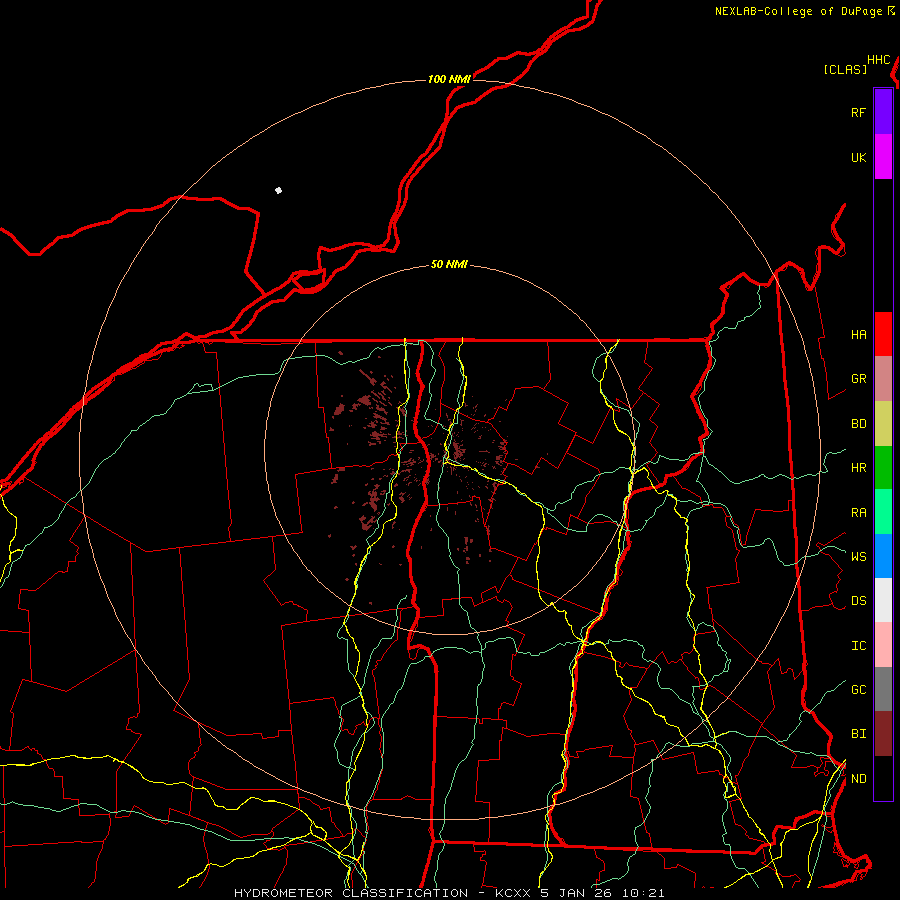Click the WS legend label
The image size is (900, 900).
tap(858, 556)
